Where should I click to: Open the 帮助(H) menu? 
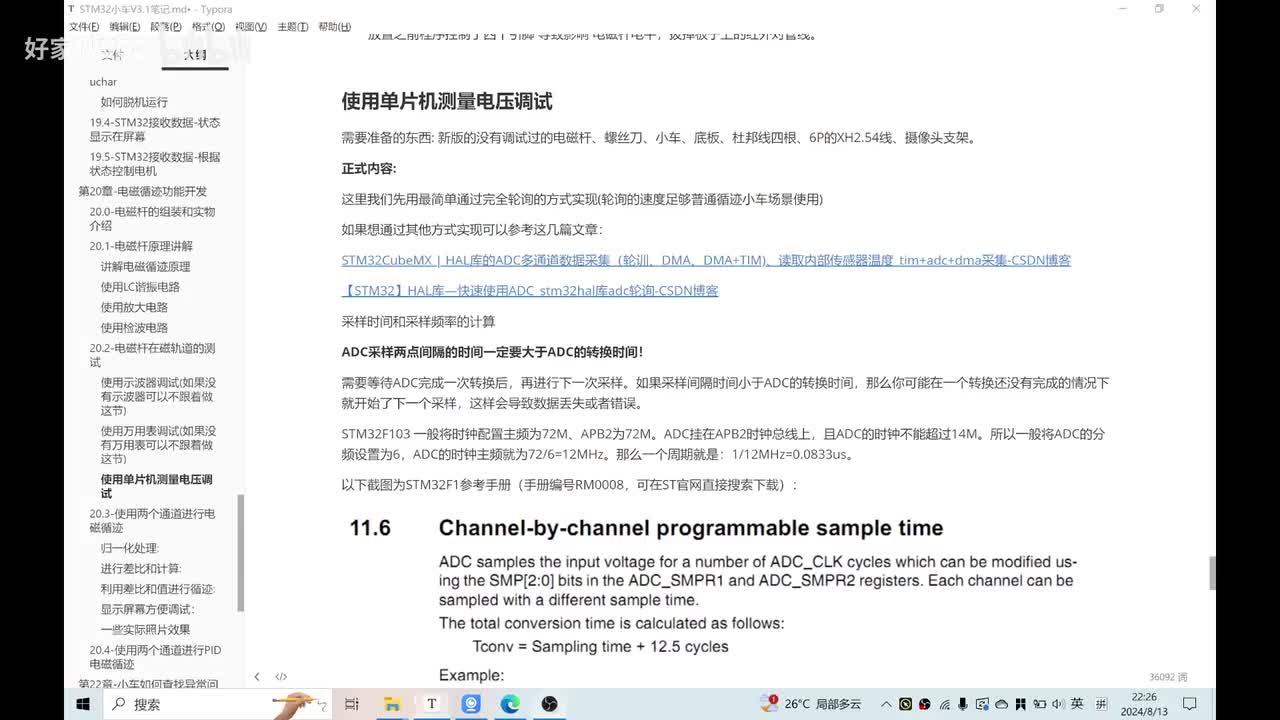click(334, 27)
